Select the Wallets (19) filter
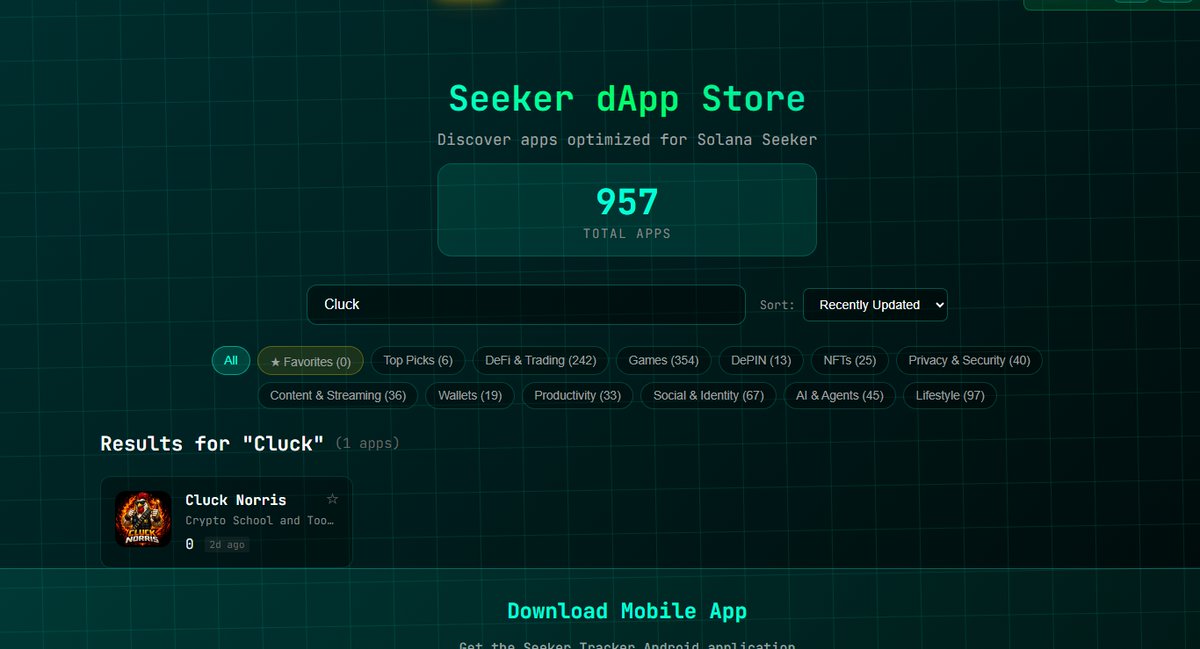1200x649 pixels. pos(470,395)
